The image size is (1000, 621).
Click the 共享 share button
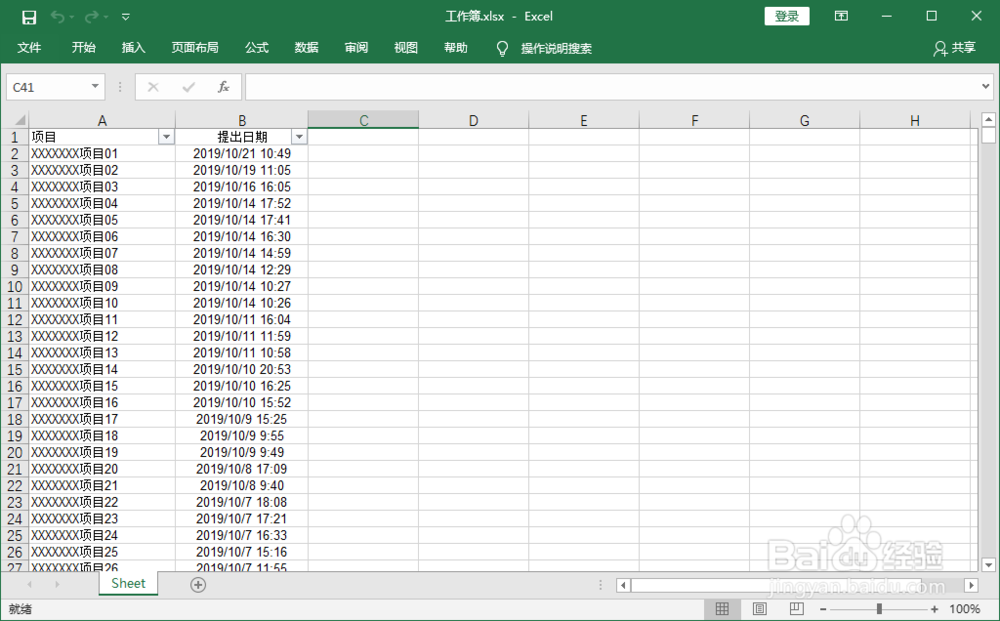955,48
